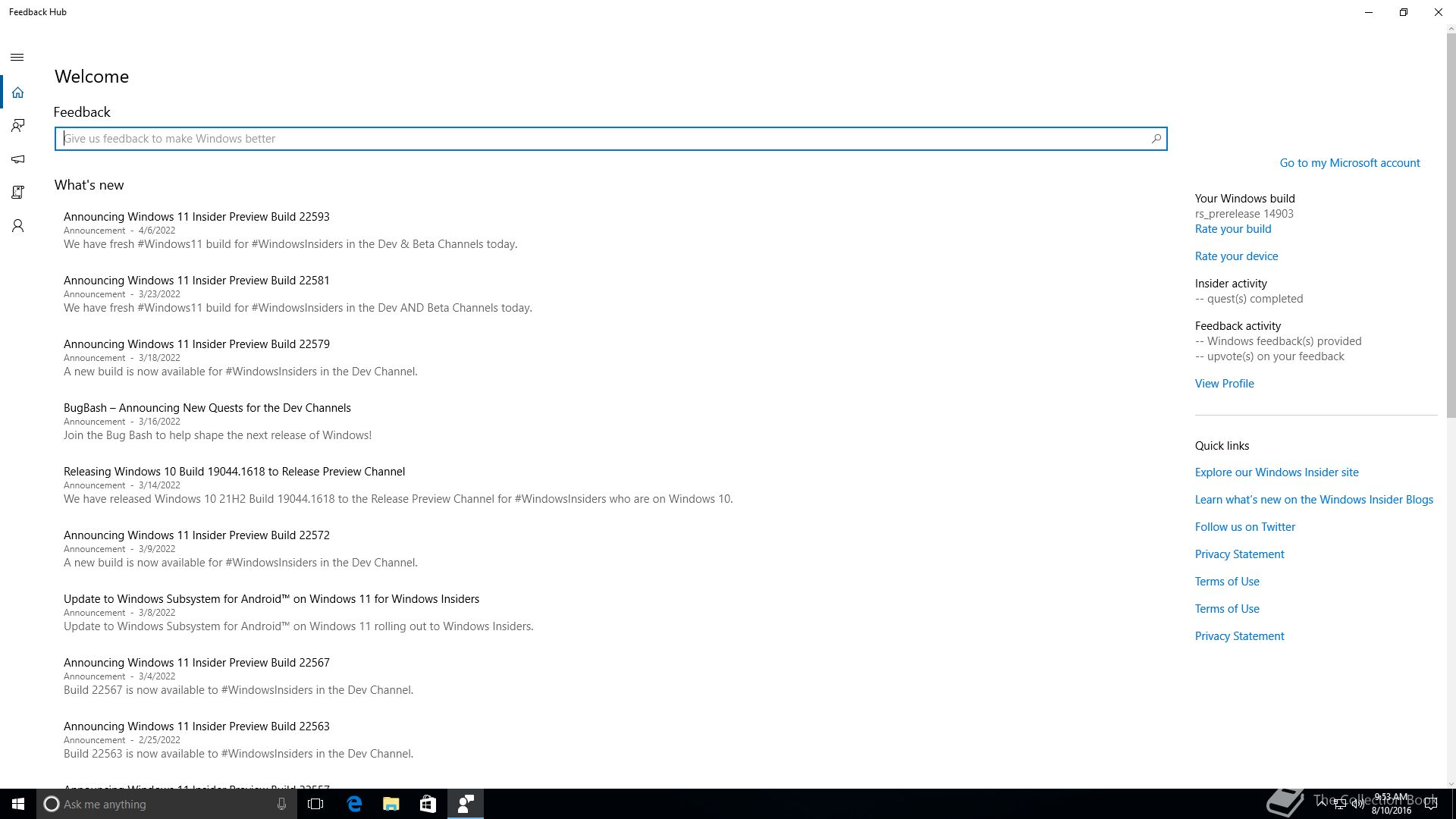This screenshot has height=819, width=1456.
Task: Focus the 'Give us feedback' input field
Action: pos(610,139)
